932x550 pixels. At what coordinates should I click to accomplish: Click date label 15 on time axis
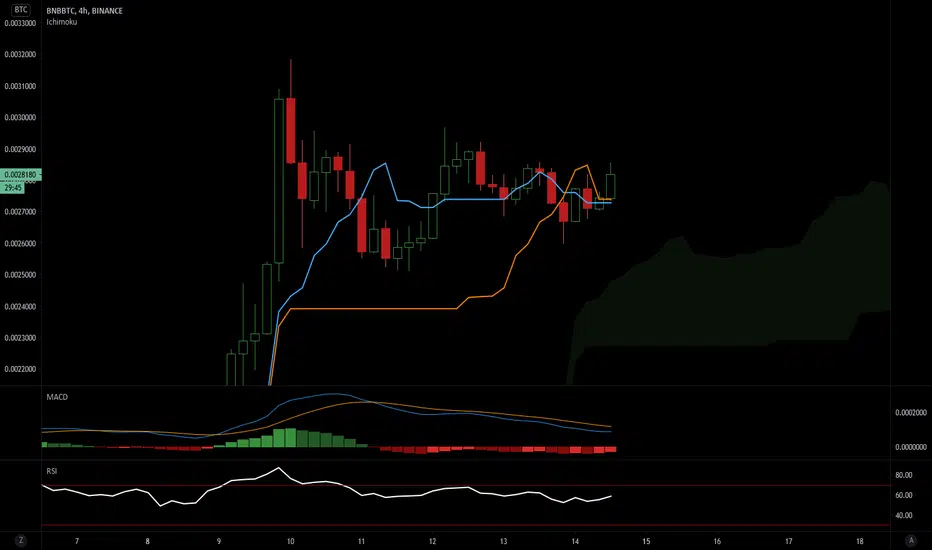(x=646, y=541)
